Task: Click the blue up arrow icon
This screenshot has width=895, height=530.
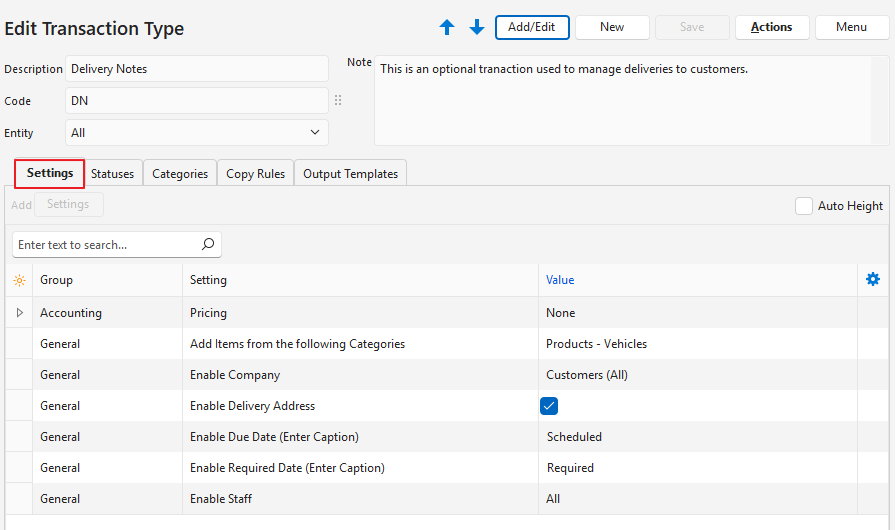Action: pos(447,28)
